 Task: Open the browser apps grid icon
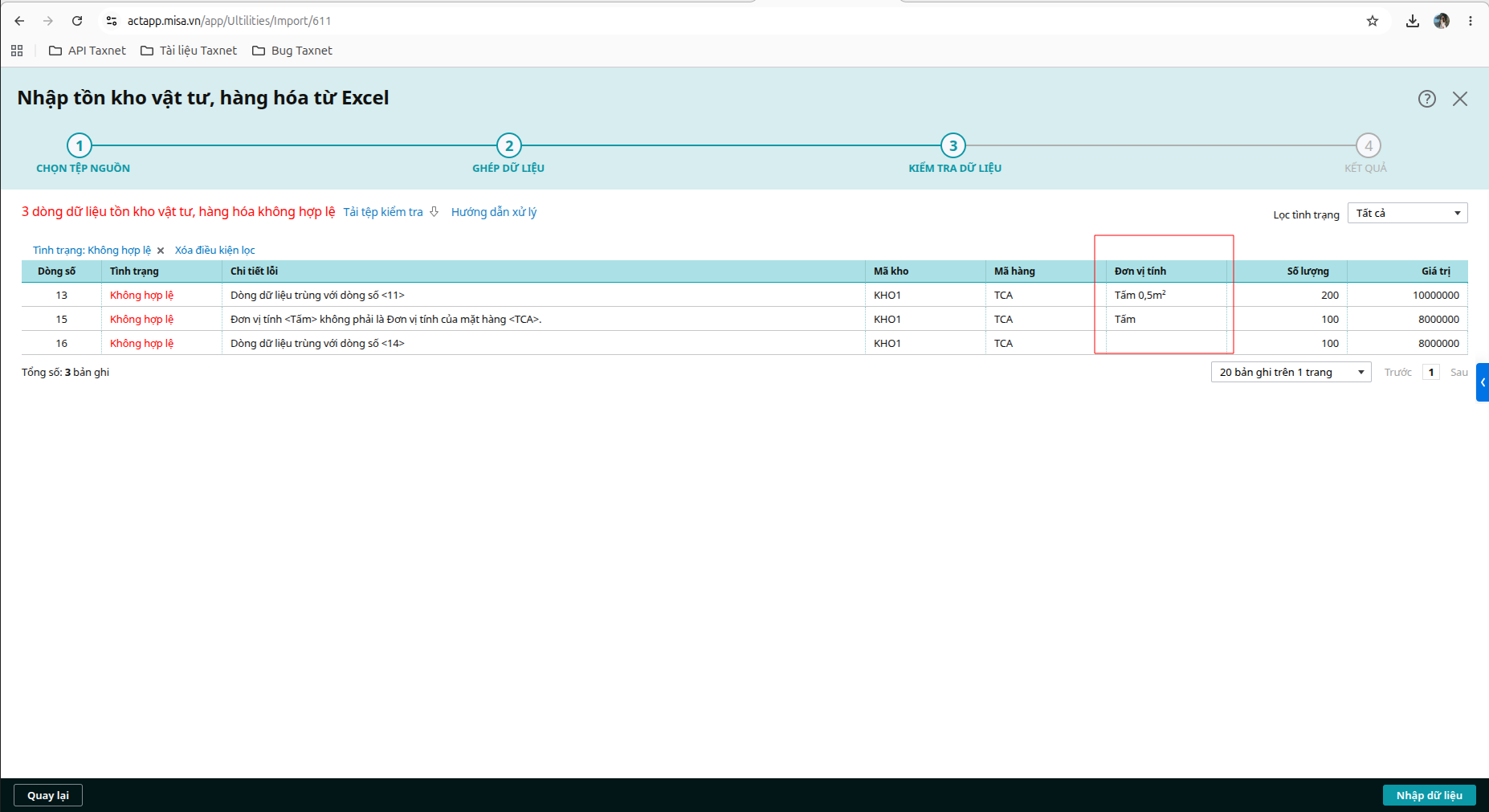17,51
